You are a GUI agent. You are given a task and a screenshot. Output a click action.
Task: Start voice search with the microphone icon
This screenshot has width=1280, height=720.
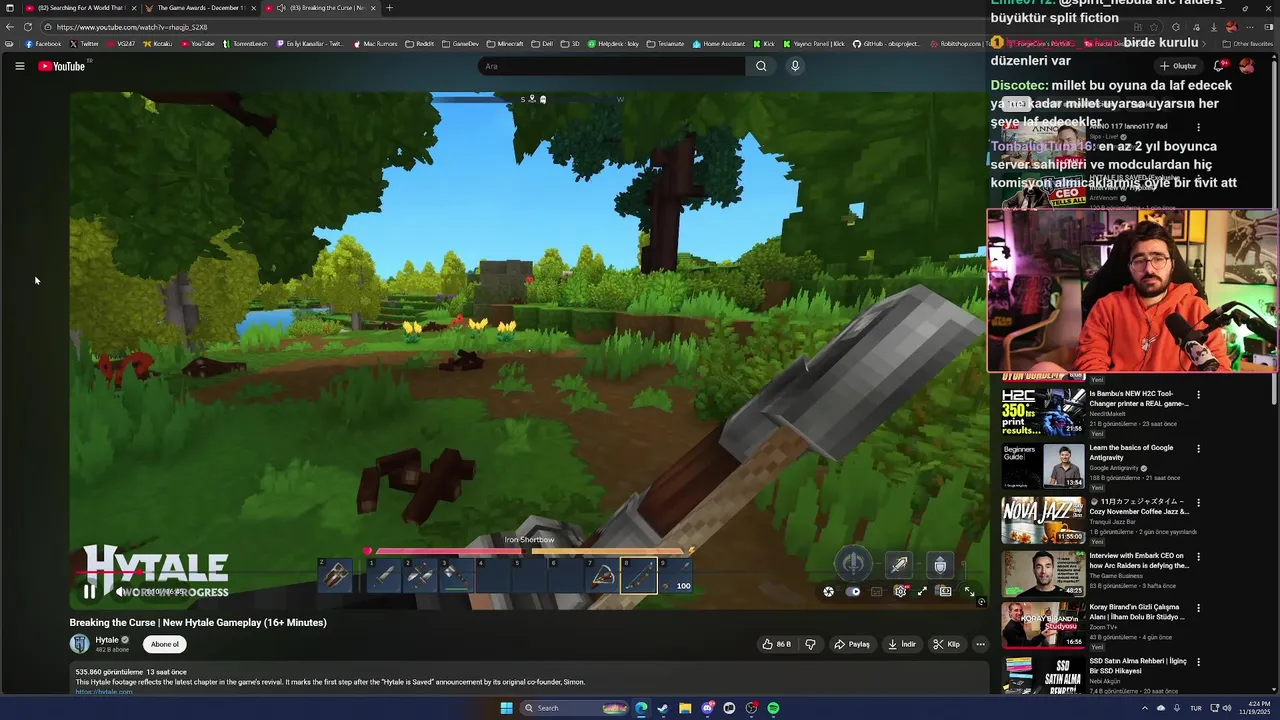(795, 66)
